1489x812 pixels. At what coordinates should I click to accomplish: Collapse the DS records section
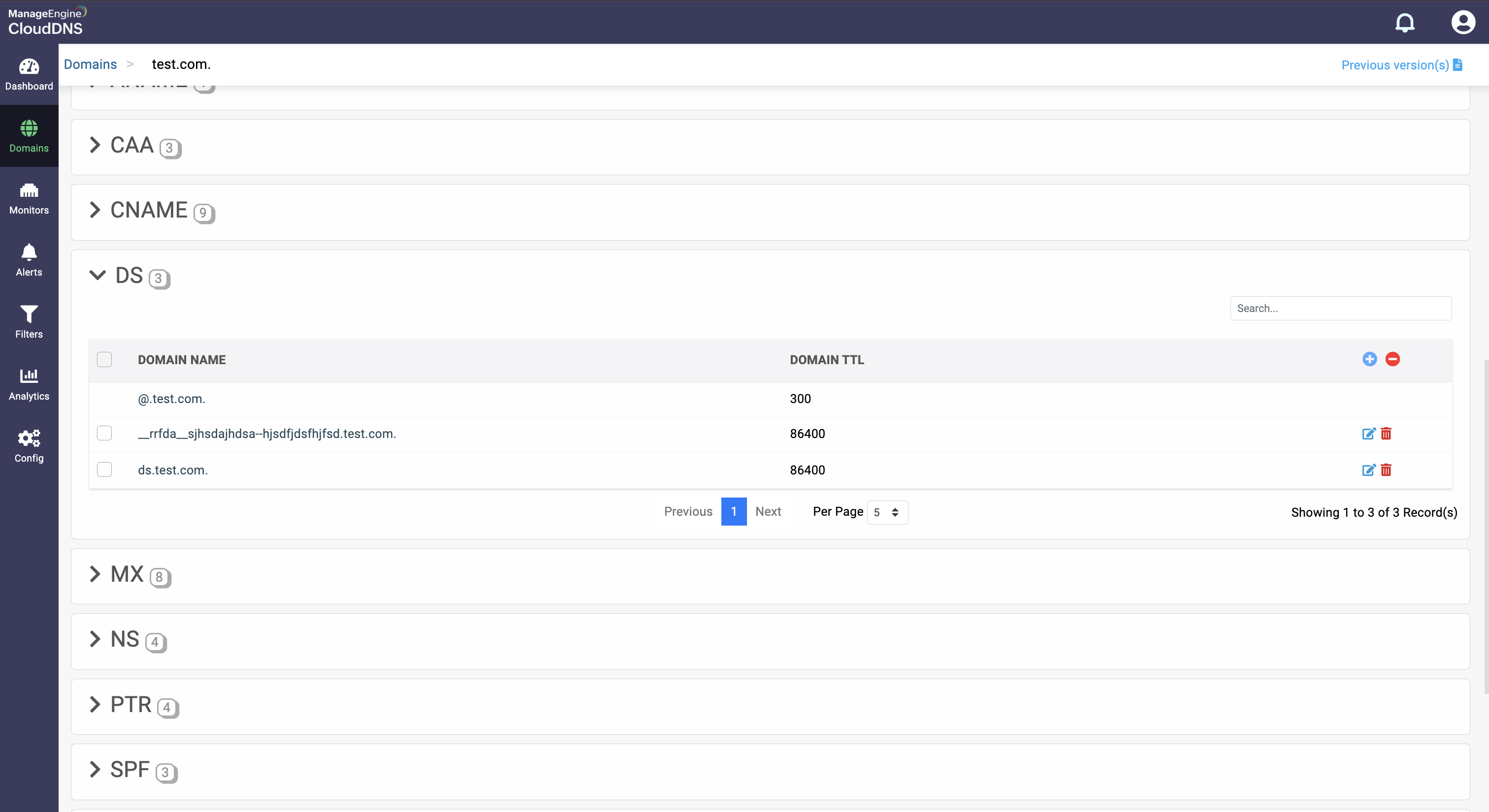[97, 275]
